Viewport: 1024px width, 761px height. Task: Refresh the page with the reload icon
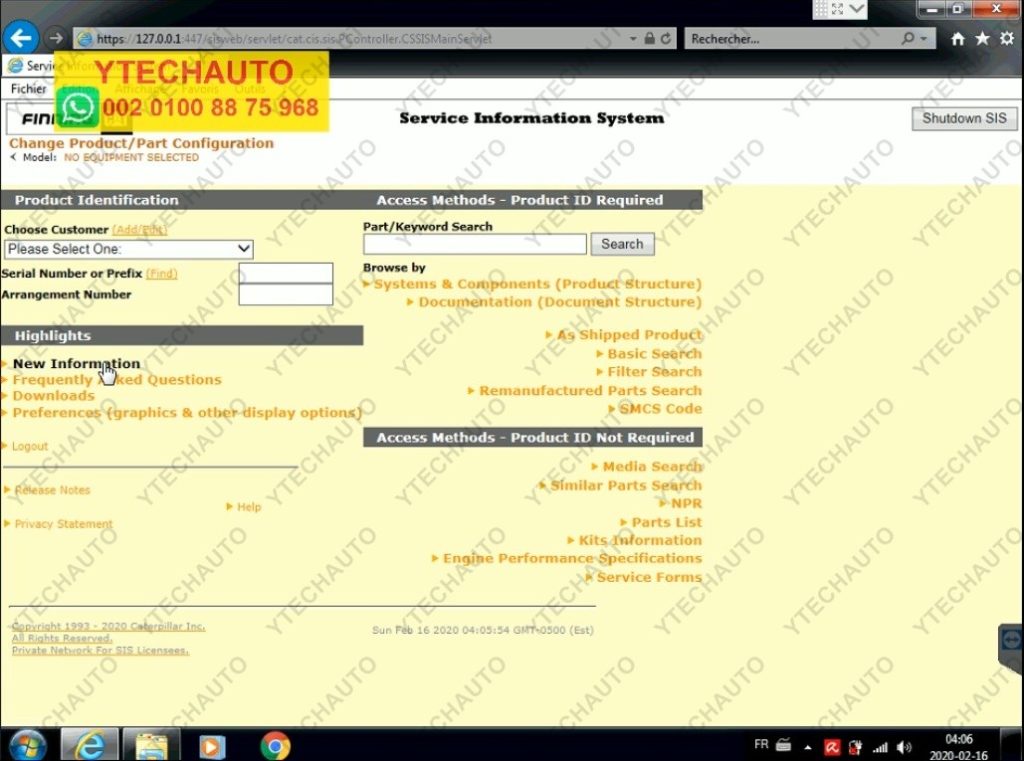(665, 39)
